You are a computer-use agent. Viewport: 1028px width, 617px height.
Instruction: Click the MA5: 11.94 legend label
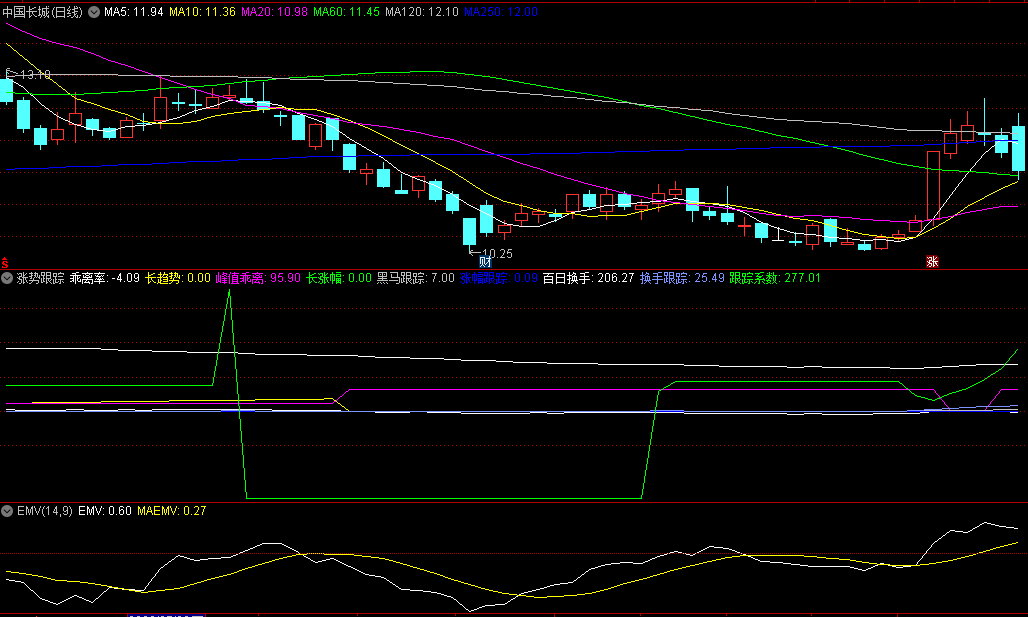pyautogui.click(x=134, y=12)
